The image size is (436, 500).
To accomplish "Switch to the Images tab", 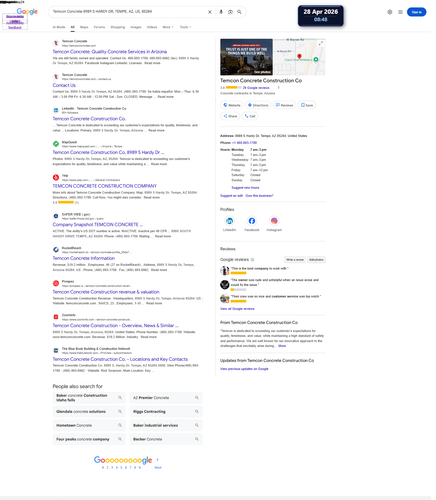I will (136, 27).
